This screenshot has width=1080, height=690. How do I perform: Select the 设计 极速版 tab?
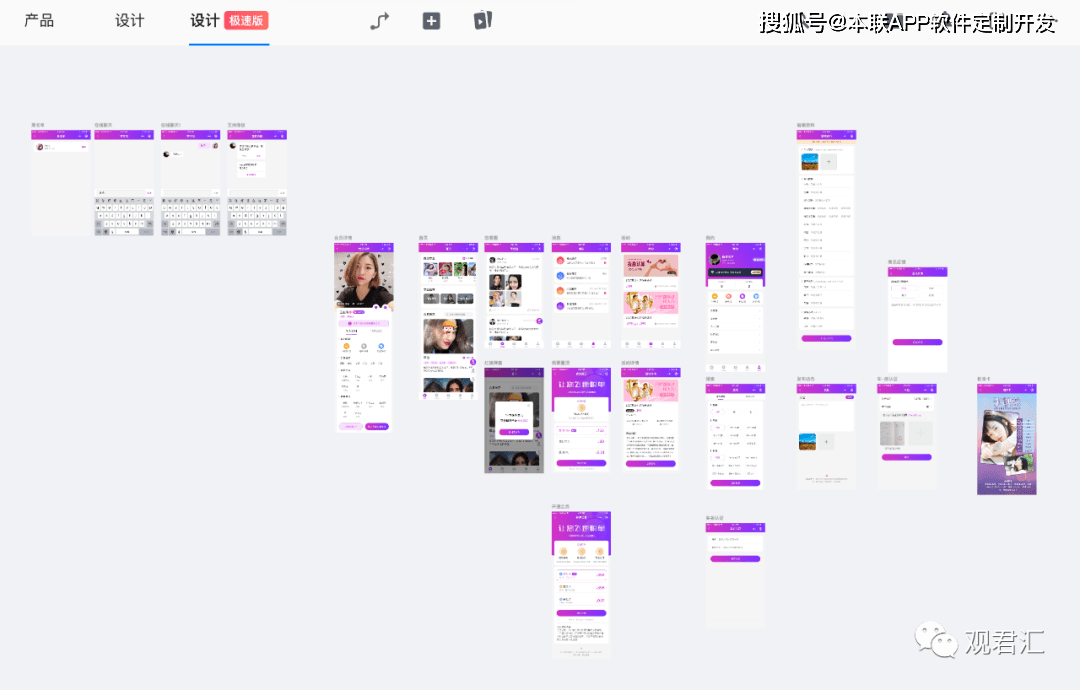tap(229, 21)
